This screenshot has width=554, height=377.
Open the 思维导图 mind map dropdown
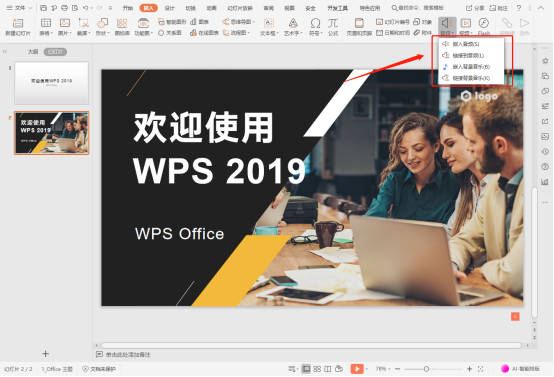(x=238, y=22)
